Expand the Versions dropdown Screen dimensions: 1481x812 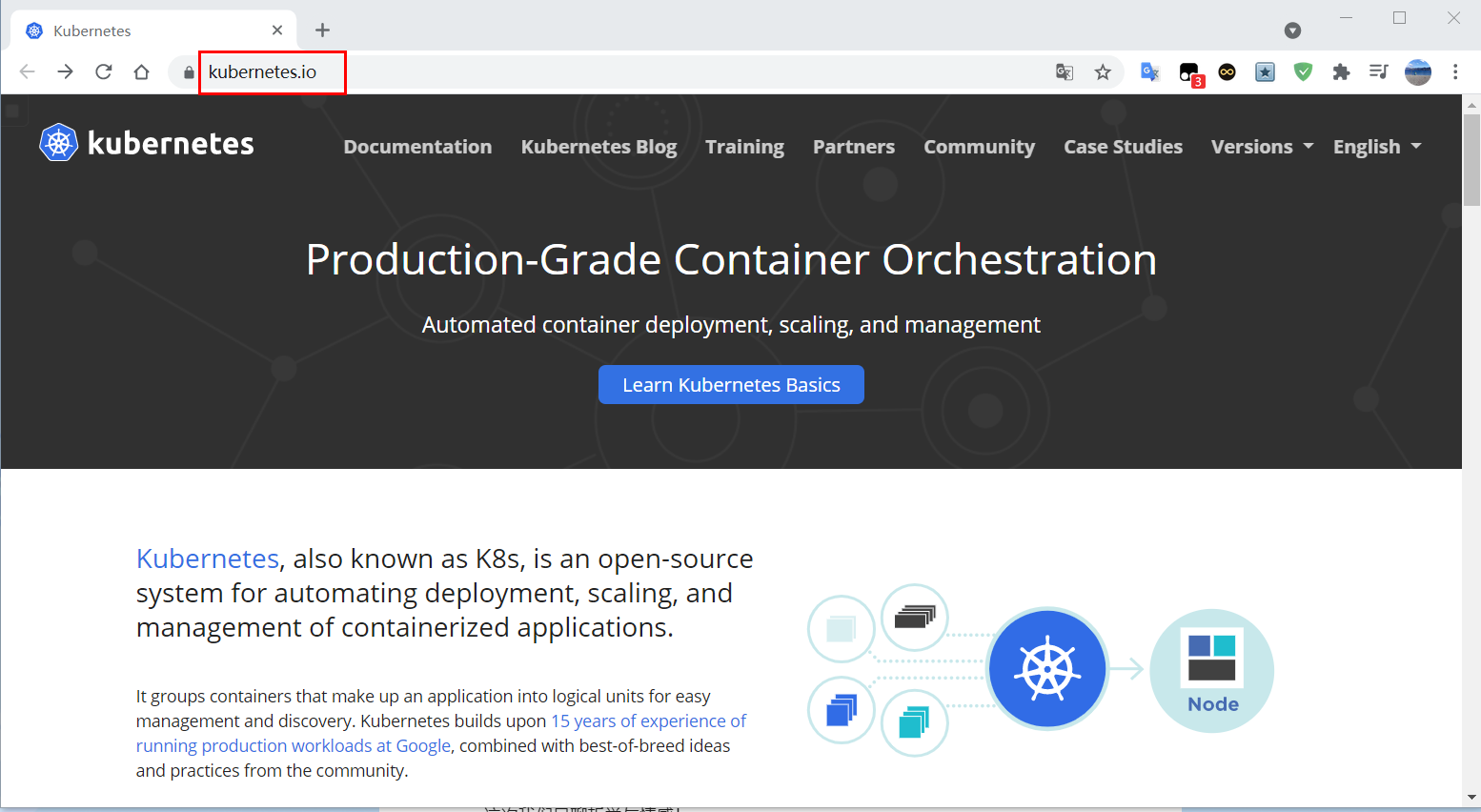click(x=1262, y=147)
